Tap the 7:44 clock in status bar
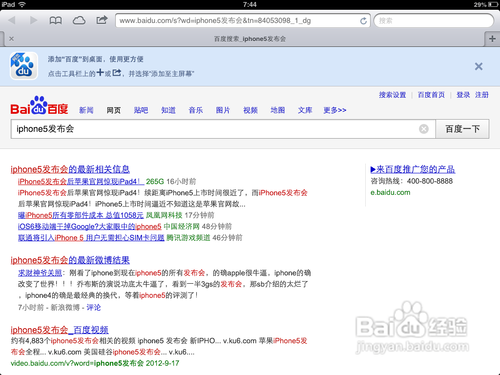 (250, 4)
